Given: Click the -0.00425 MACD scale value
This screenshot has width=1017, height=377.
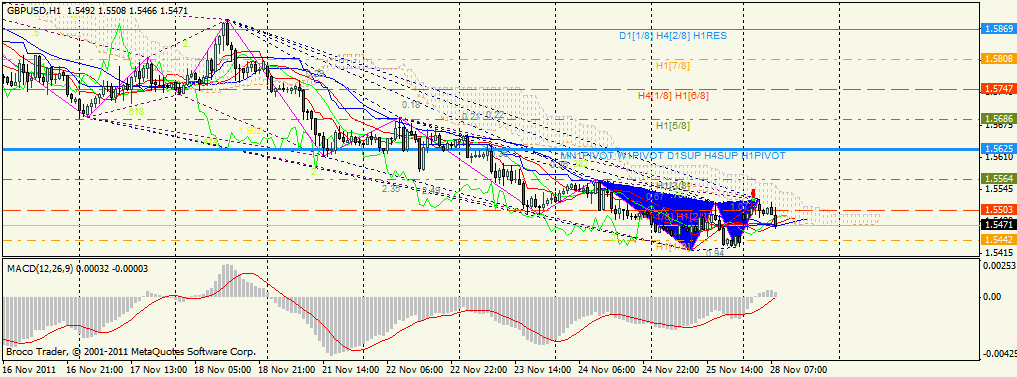Looking at the screenshot, I should (999, 354).
